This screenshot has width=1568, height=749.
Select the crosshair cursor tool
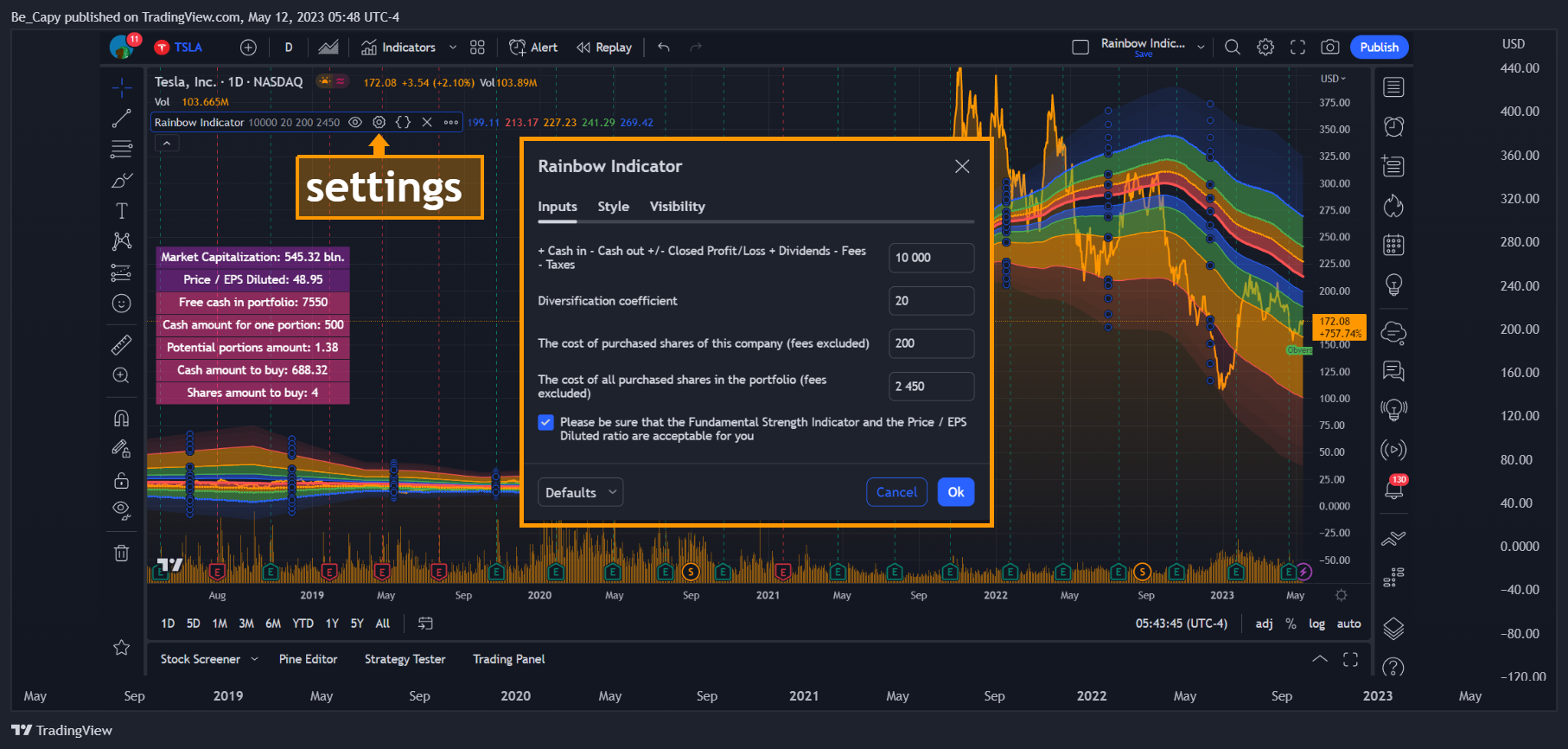tap(122, 86)
